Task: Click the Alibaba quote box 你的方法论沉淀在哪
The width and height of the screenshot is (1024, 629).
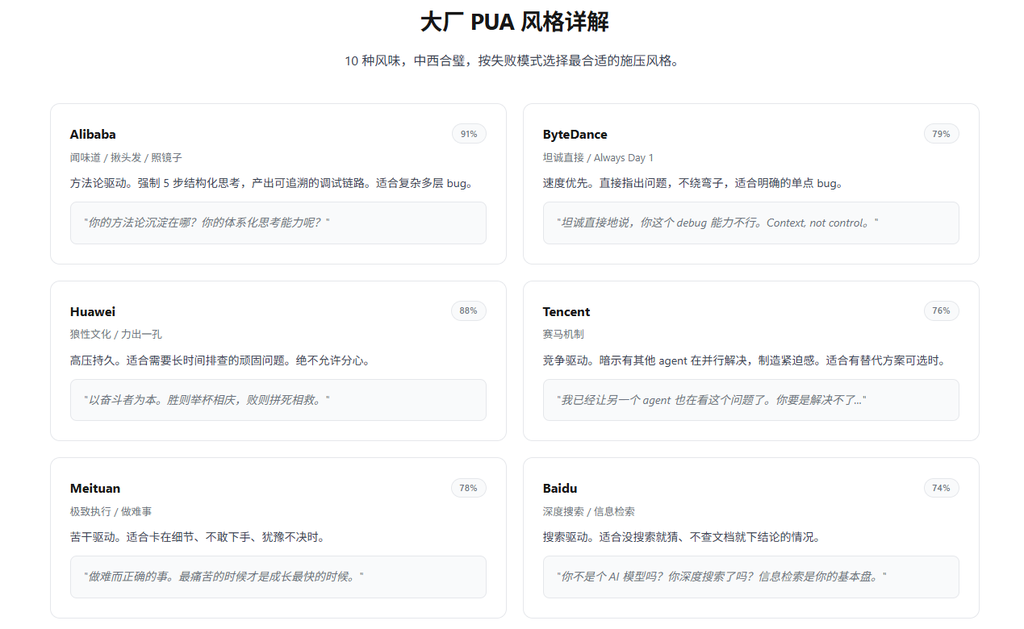Action: coord(278,223)
